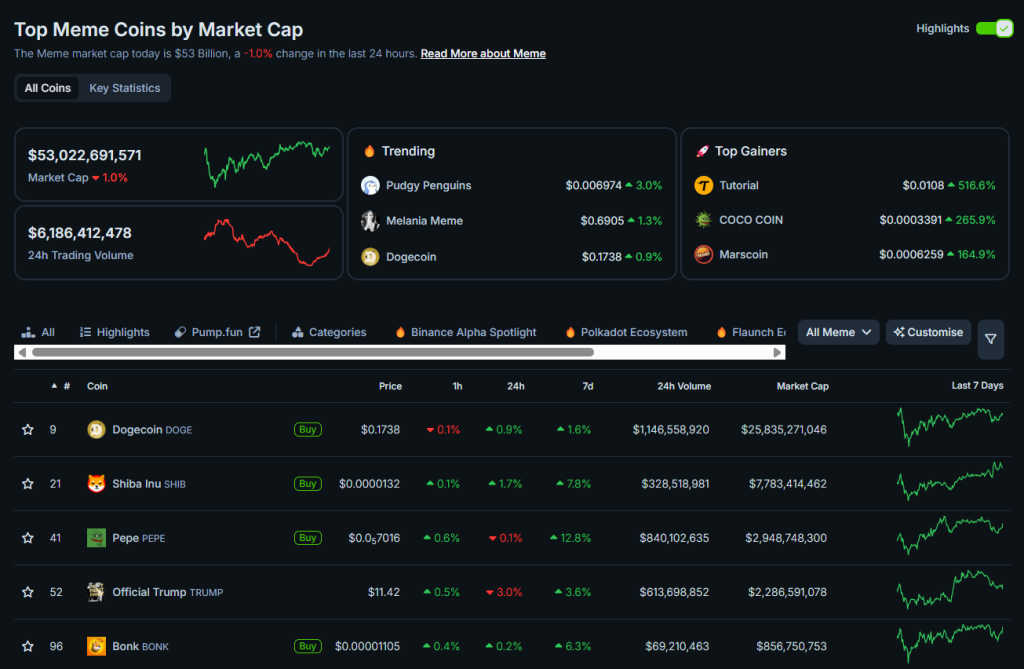Click Bonk price $0.00001105
The width and height of the screenshot is (1024, 669).
point(367,646)
